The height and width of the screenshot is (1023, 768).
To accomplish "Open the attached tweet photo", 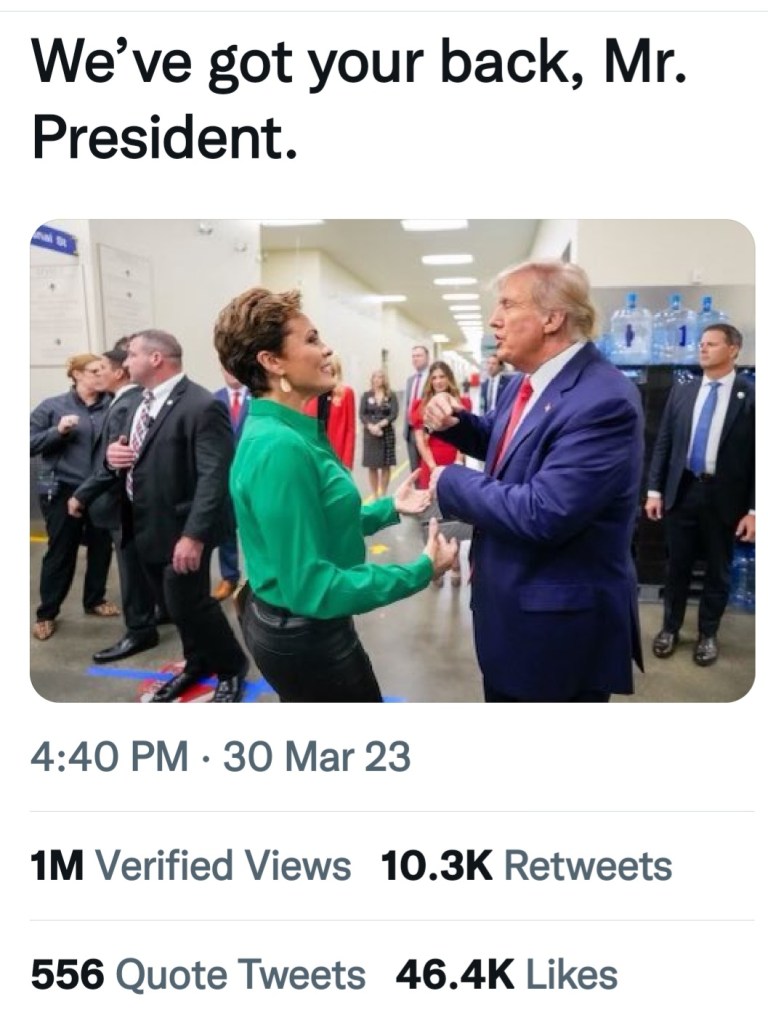I will point(392,460).
